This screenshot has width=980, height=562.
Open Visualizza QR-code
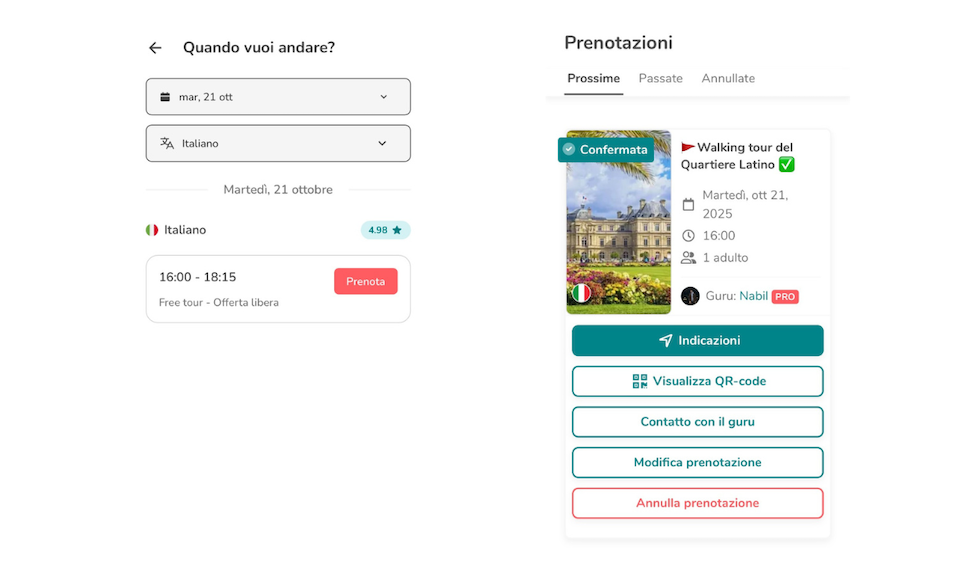[x=697, y=381]
